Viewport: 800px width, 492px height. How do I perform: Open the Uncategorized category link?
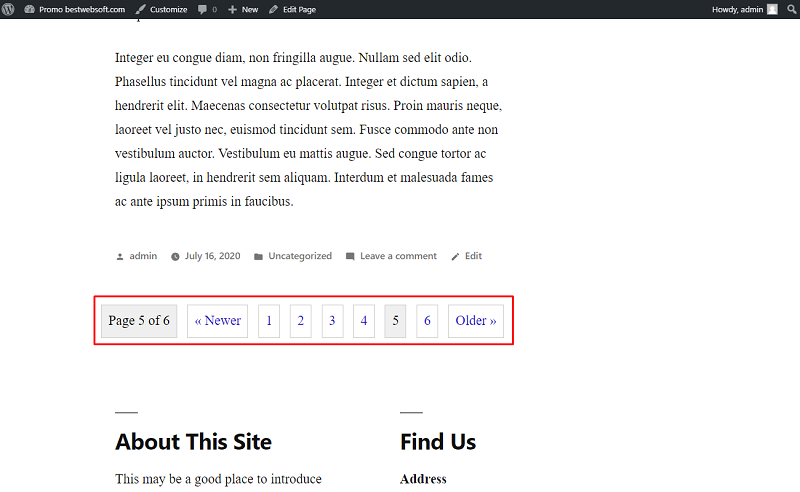(x=300, y=256)
